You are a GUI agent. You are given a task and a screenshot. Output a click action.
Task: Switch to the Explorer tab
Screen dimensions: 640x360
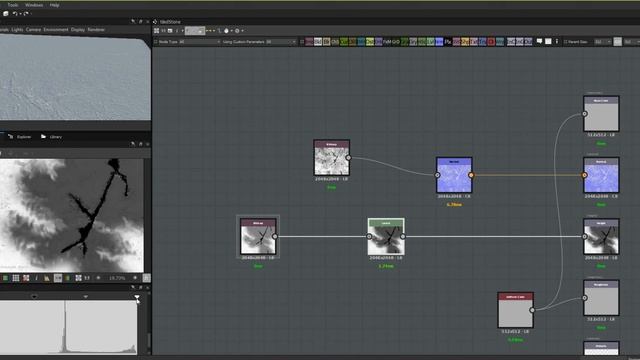(x=20, y=137)
